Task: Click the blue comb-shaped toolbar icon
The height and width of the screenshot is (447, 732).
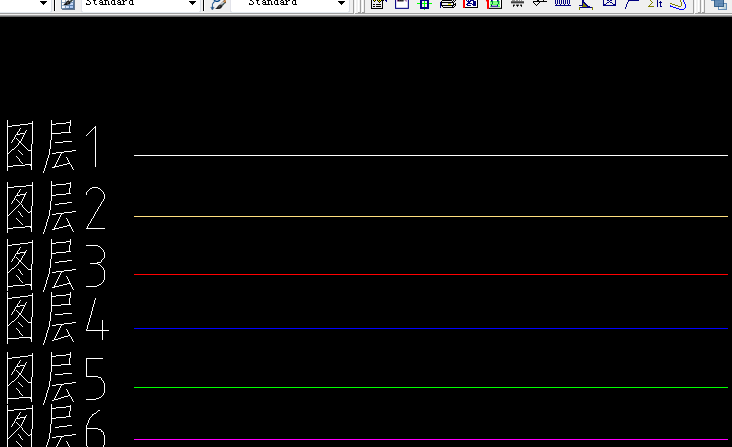Action: tap(563, 4)
